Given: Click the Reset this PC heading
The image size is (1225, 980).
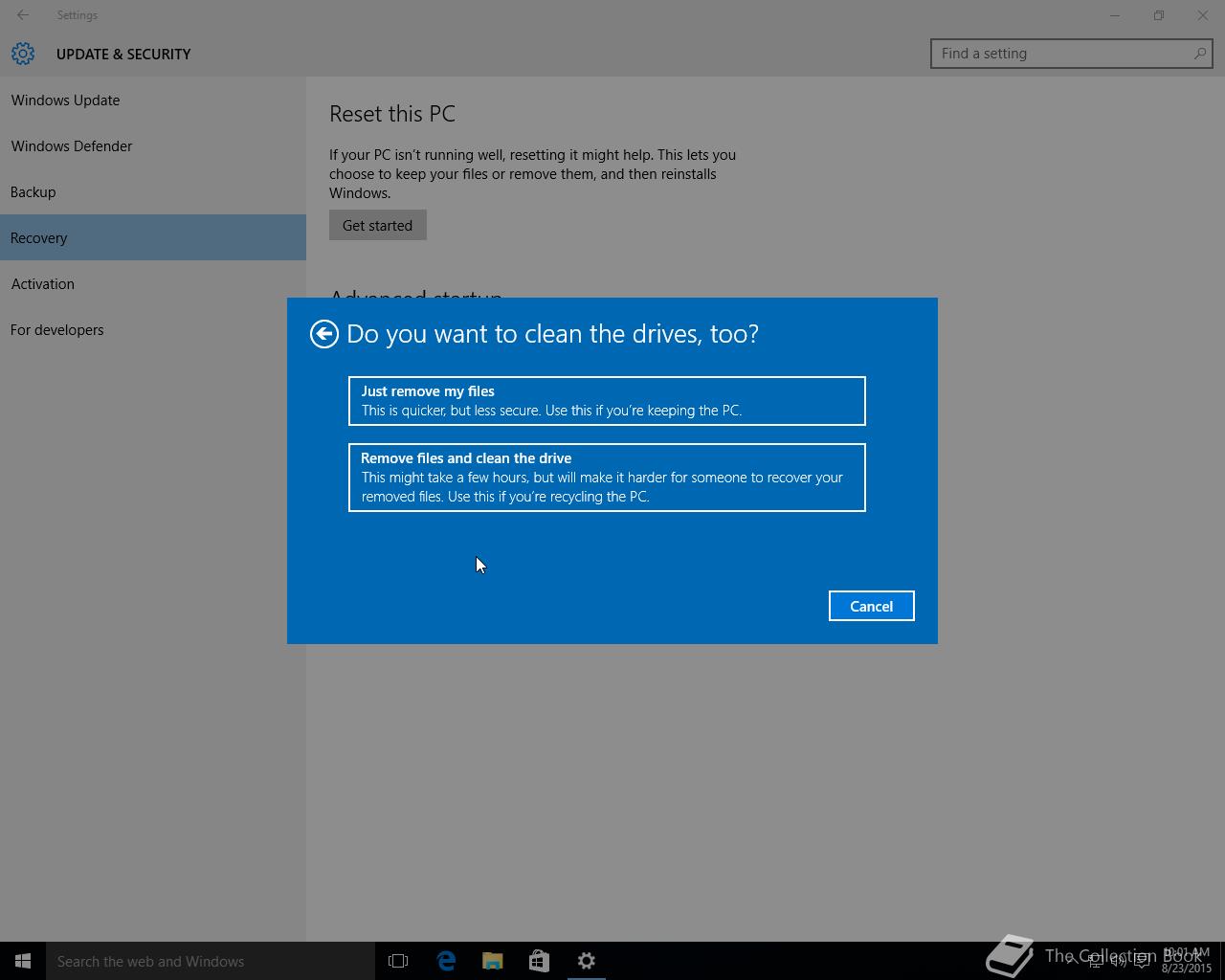Looking at the screenshot, I should point(392,114).
